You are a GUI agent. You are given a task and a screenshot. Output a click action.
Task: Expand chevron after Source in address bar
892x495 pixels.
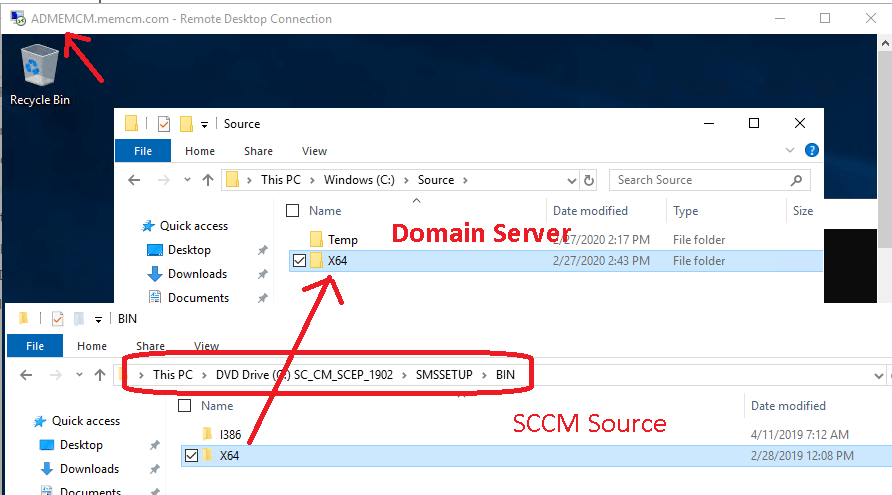coord(465,180)
